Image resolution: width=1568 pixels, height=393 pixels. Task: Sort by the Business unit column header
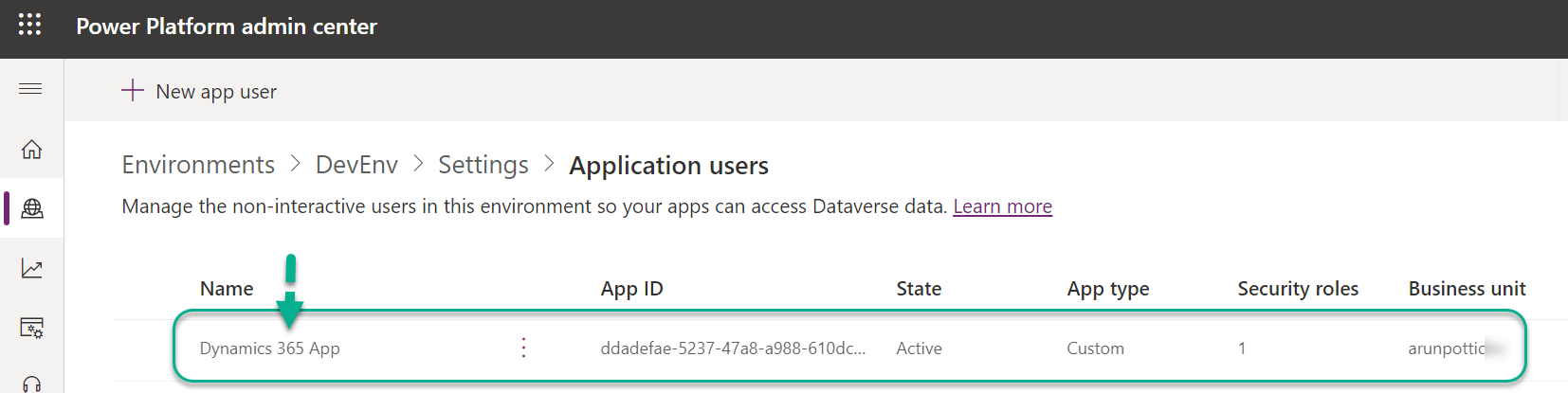pos(1467,289)
